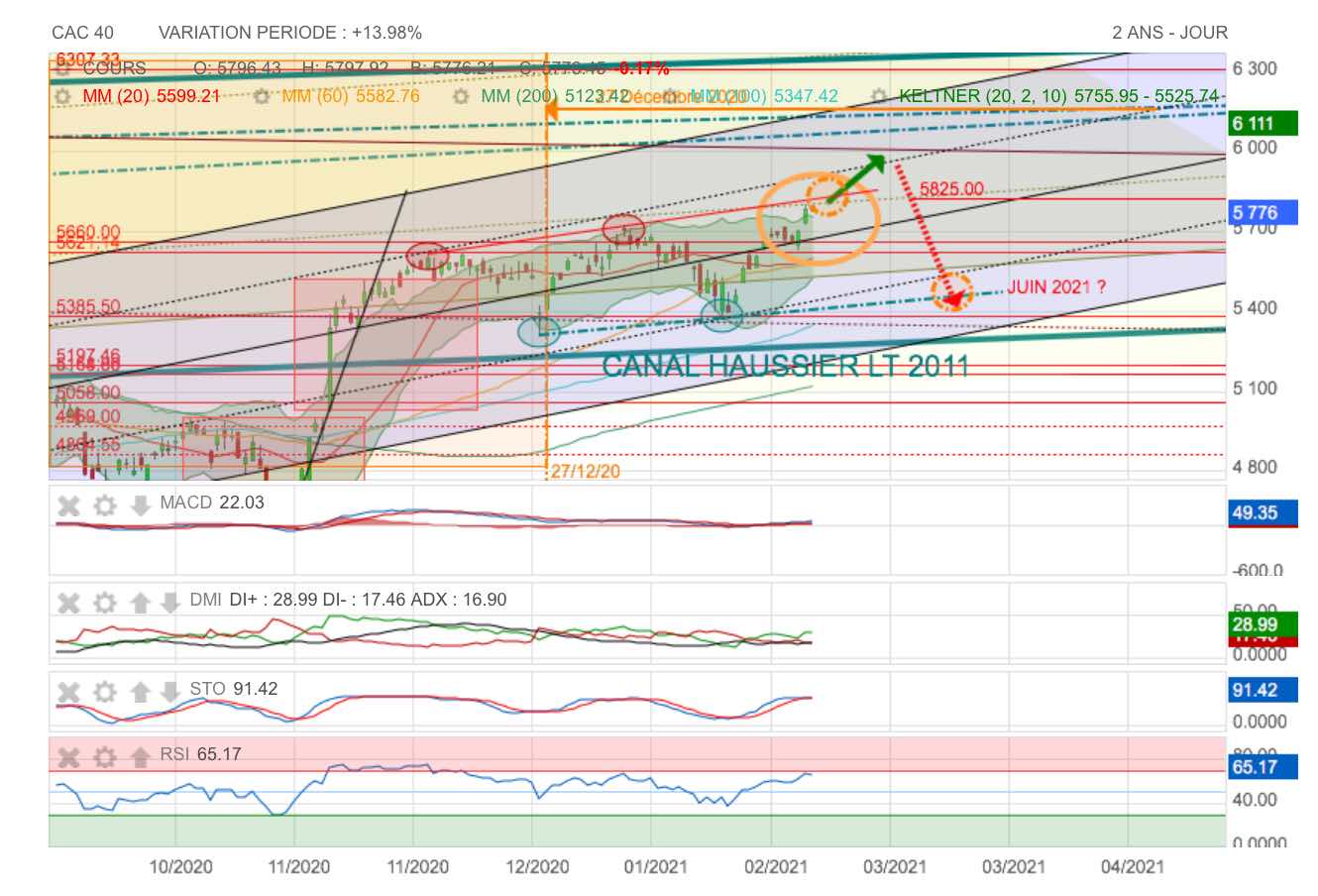Open STO indicator settings gear
The height and width of the screenshot is (896, 1318).
105,692
